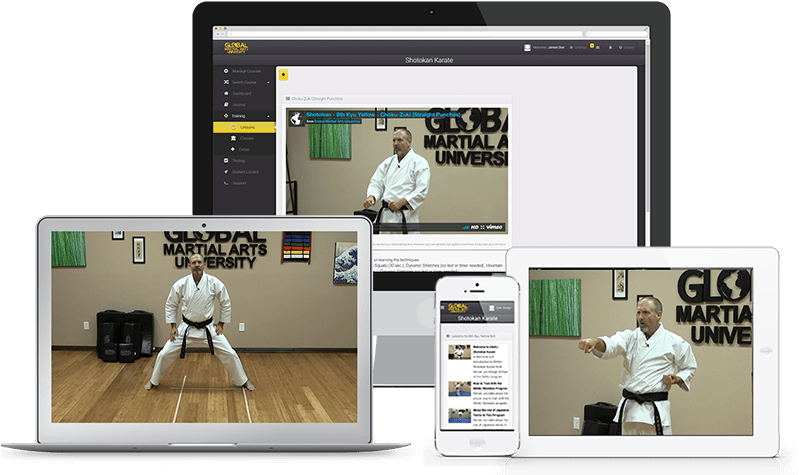Click the laptop's karate stance video
This screenshot has height=475, width=799.
[204, 327]
